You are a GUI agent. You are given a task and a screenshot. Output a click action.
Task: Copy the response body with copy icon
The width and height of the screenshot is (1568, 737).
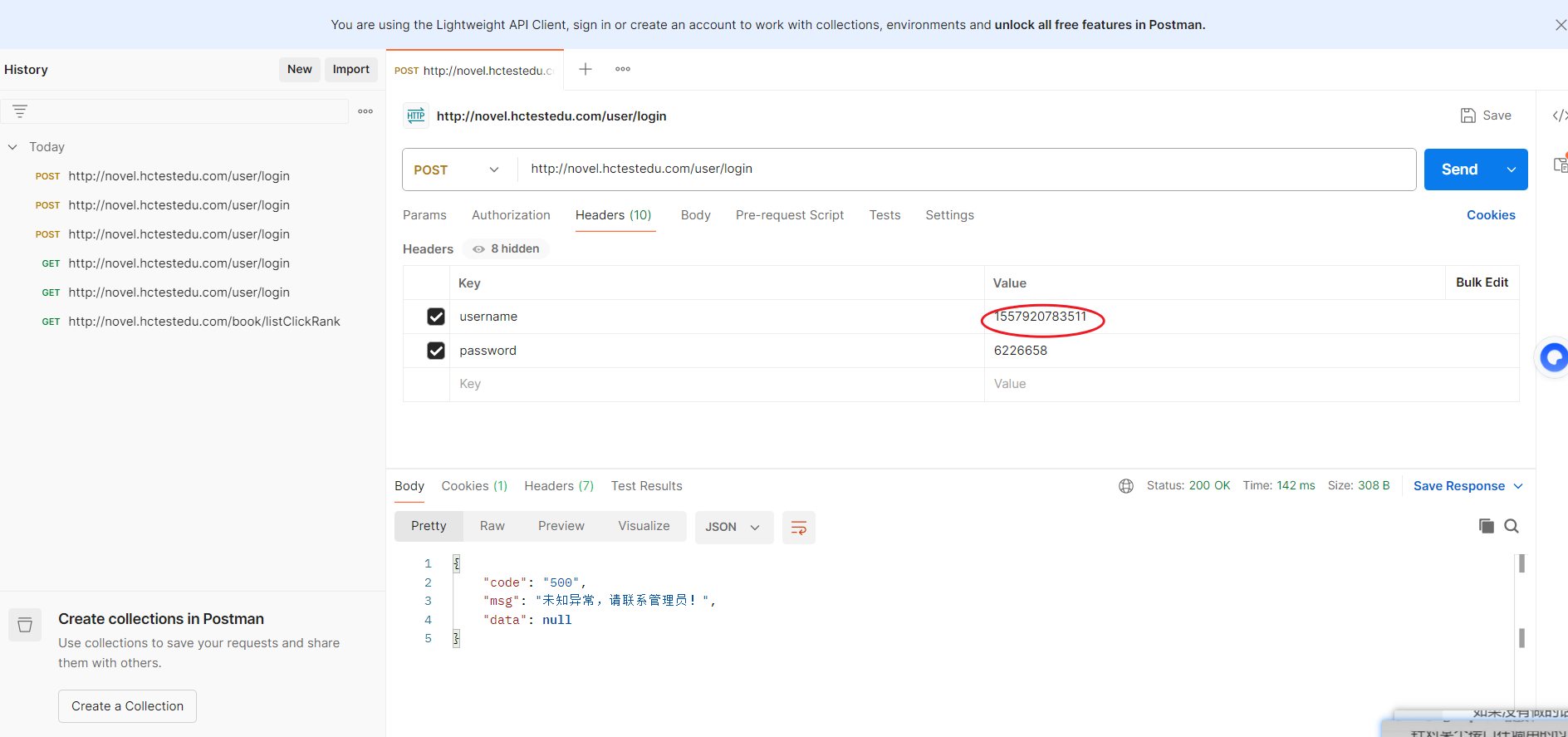[x=1487, y=526]
